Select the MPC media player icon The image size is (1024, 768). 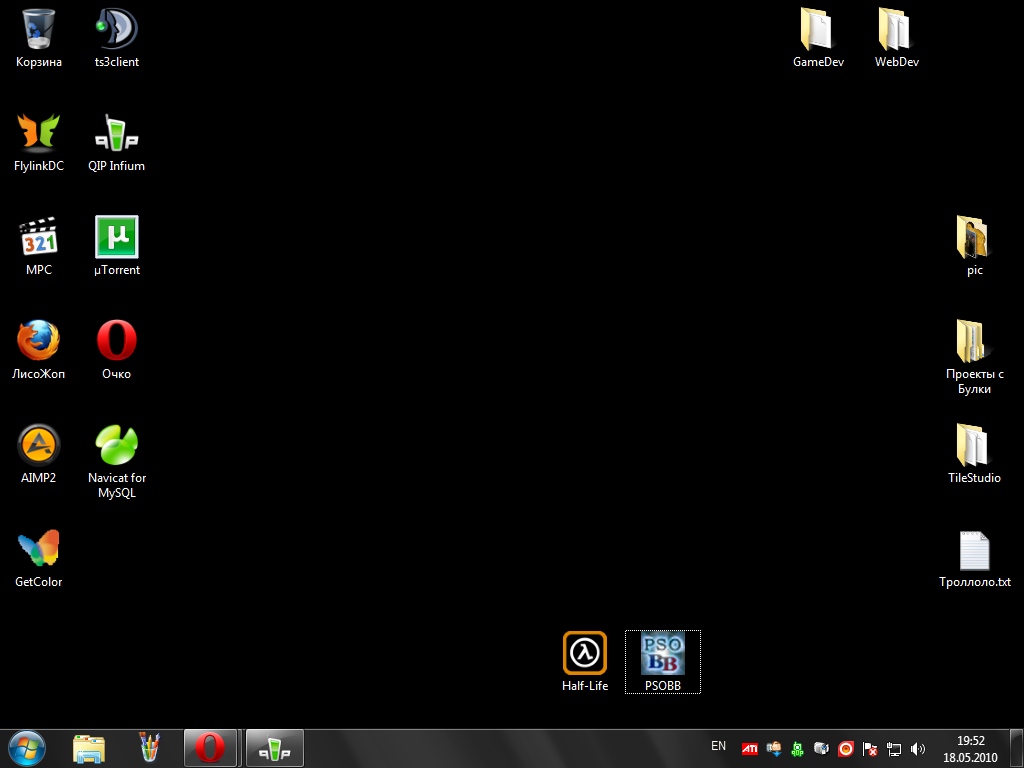39,238
